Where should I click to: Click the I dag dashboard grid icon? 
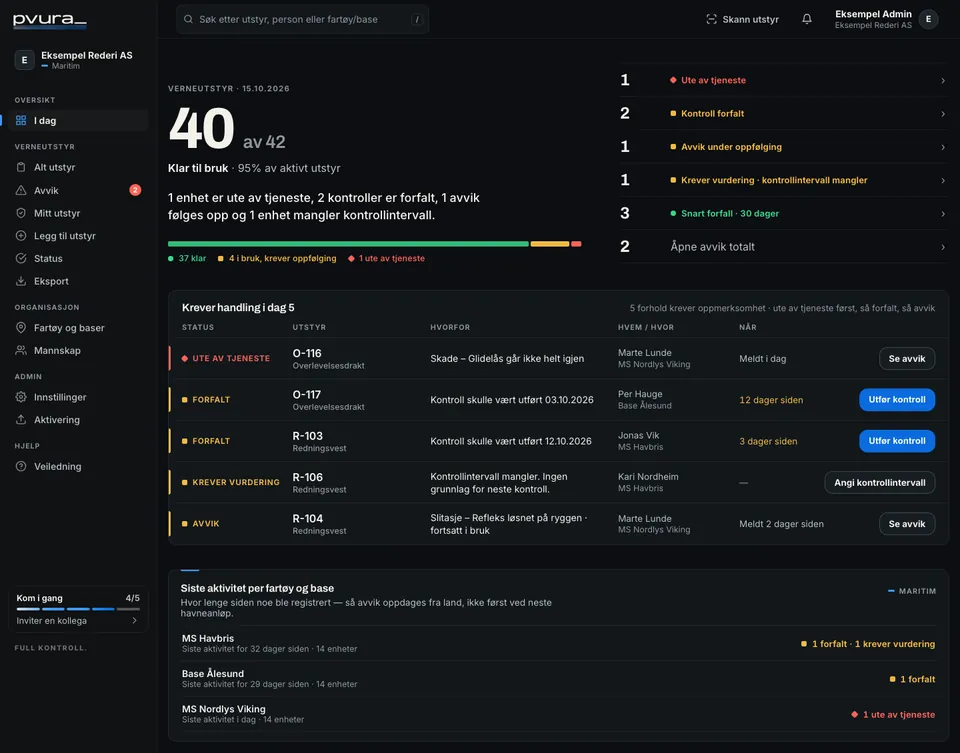(21, 121)
